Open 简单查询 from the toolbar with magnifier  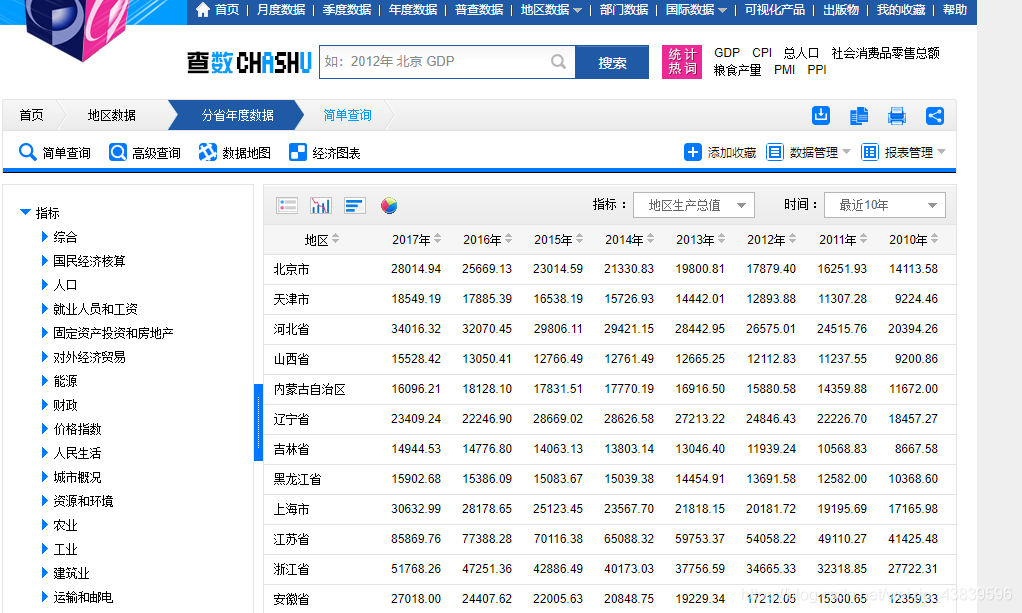55,153
